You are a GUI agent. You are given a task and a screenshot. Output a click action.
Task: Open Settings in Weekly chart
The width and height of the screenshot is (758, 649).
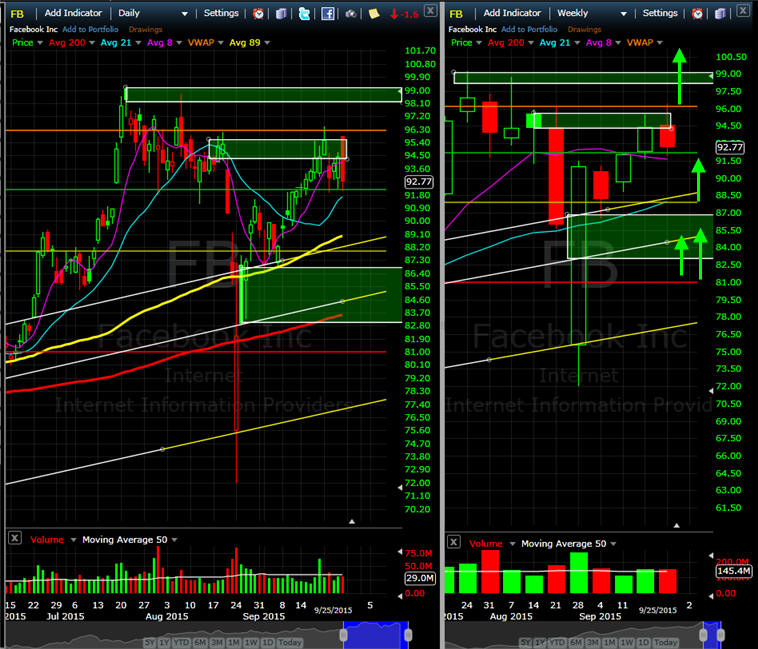click(660, 13)
